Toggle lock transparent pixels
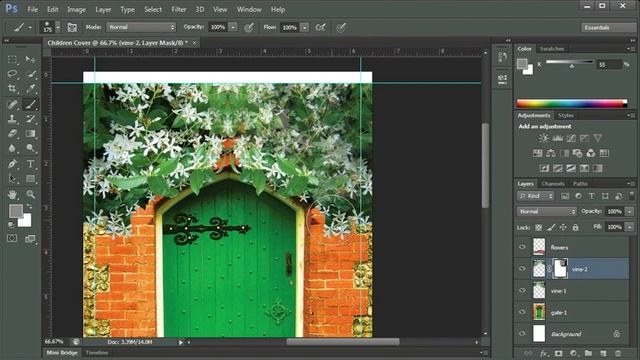 point(539,227)
